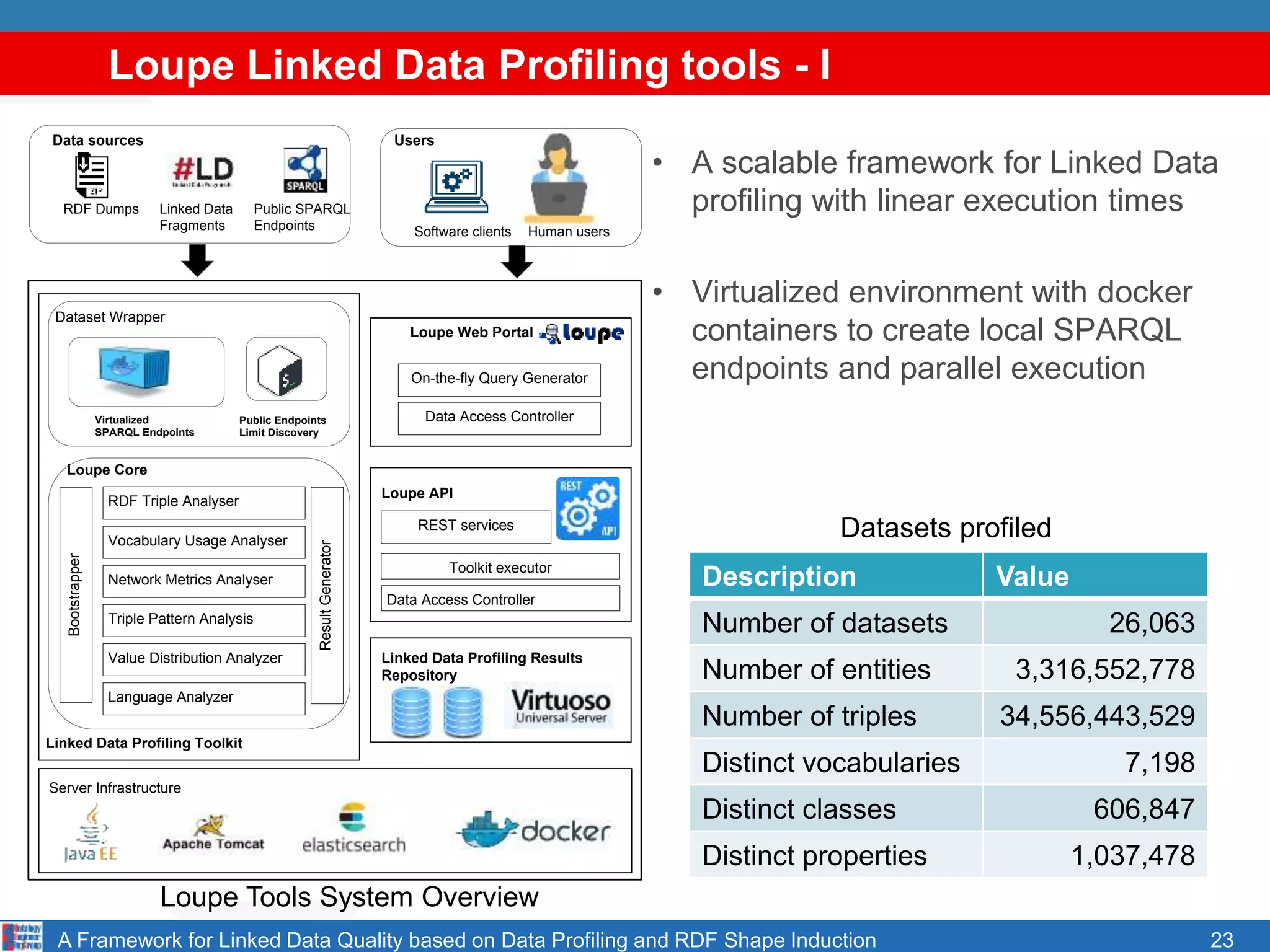Click the docker whale logo

[535, 829]
